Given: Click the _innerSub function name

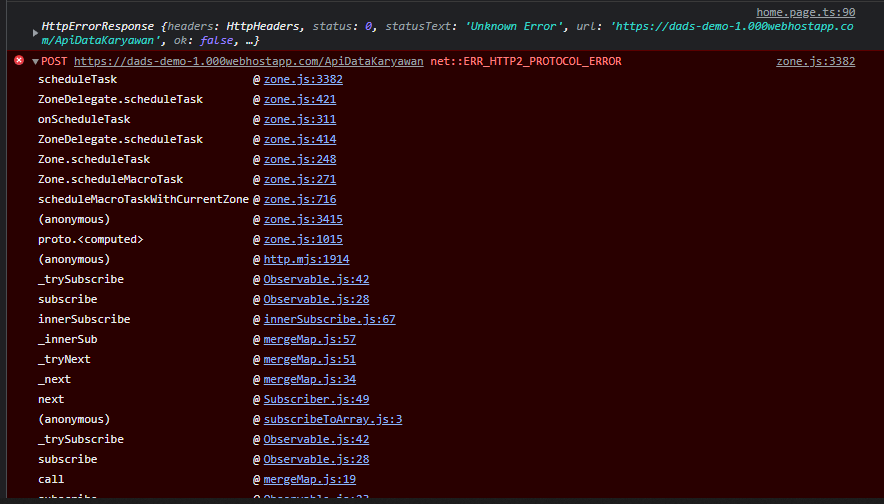Looking at the screenshot, I should (68, 339).
